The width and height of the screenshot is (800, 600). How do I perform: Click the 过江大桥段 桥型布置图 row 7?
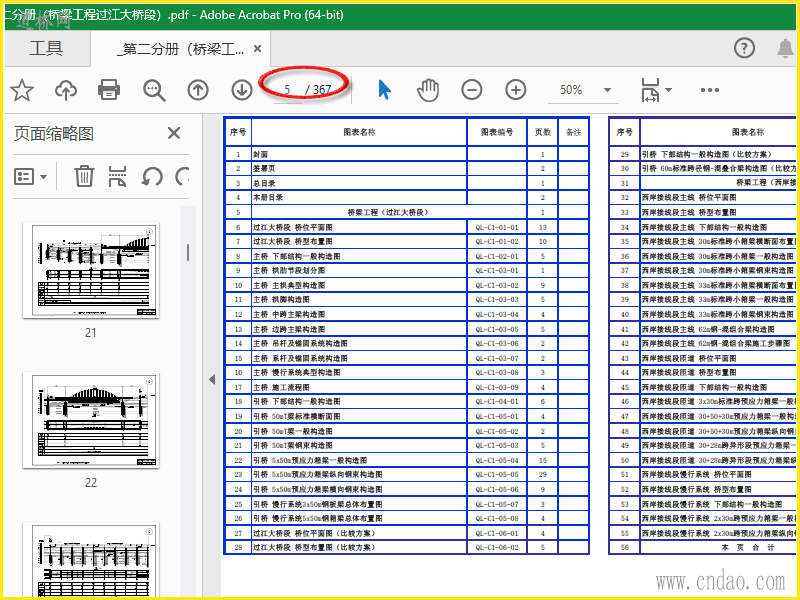(x=407, y=241)
